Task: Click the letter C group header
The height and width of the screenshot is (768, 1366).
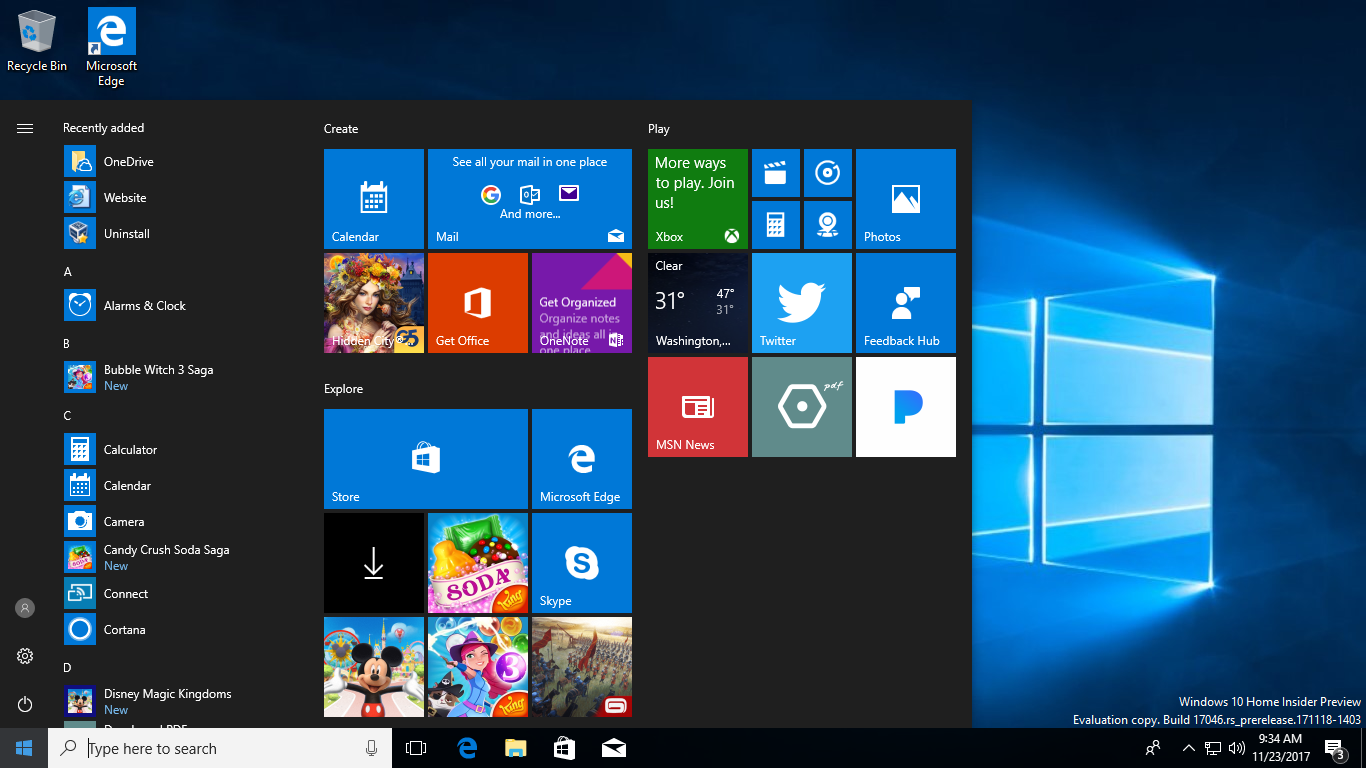Action: (67, 416)
